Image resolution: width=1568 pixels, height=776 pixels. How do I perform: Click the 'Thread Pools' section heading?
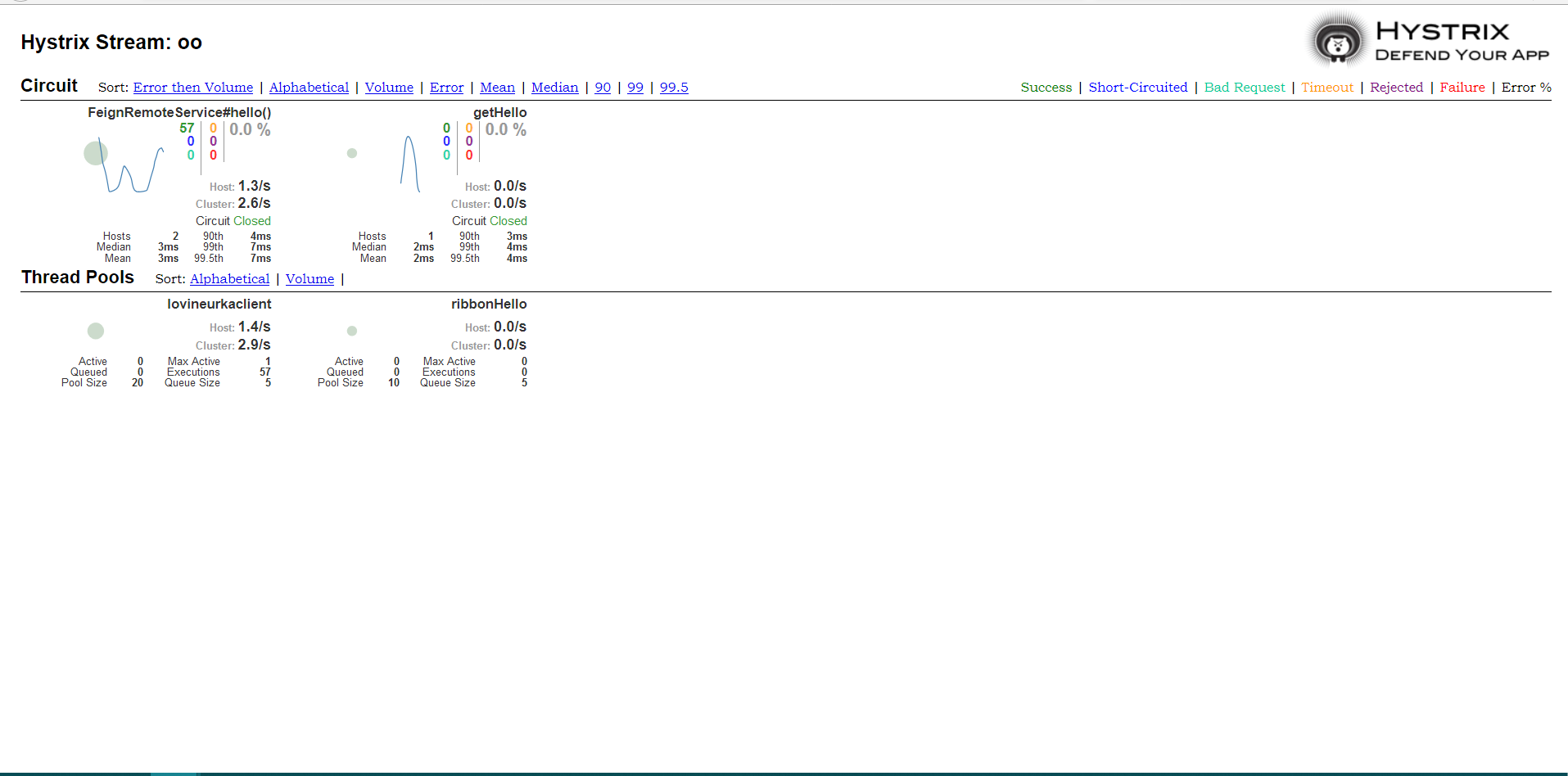click(78, 277)
